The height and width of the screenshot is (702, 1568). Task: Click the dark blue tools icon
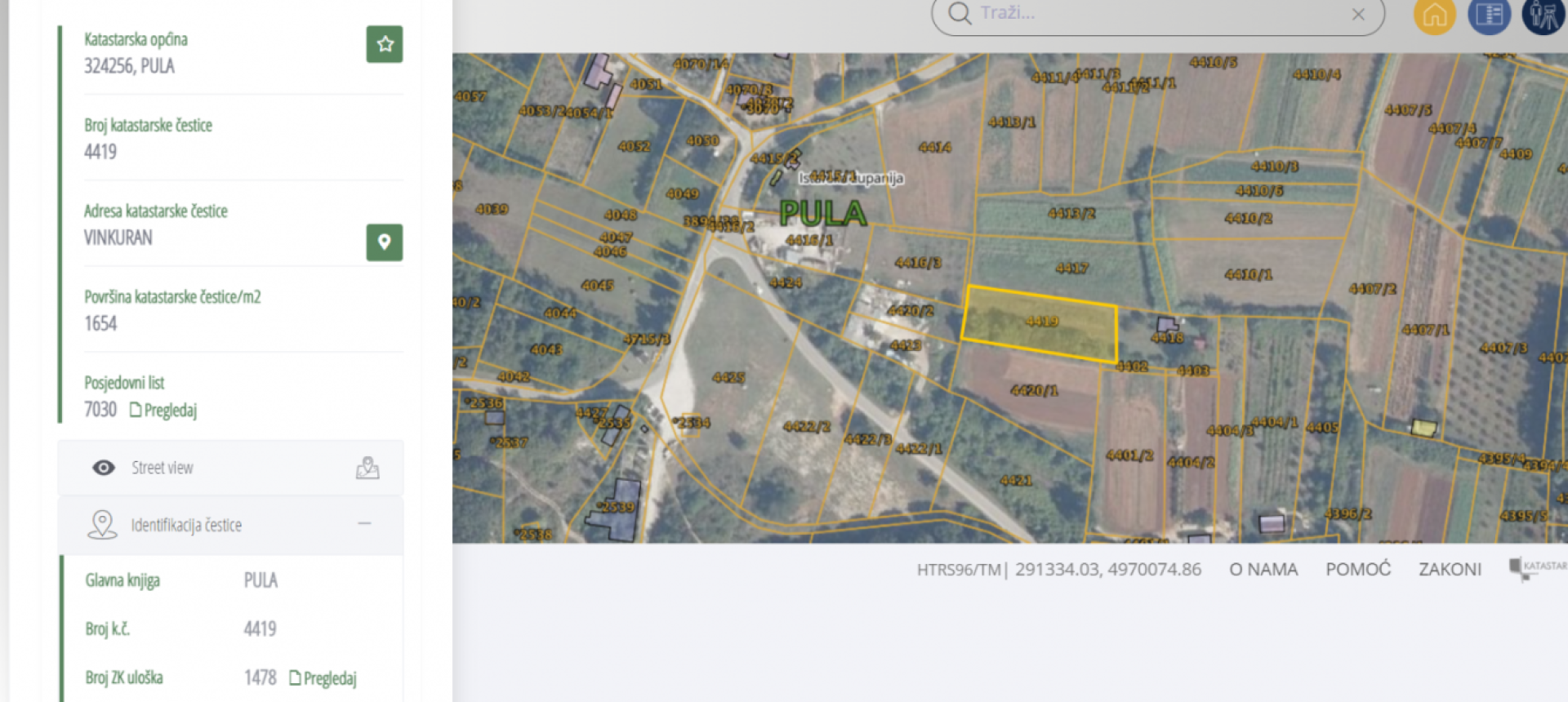[1543, 15]
